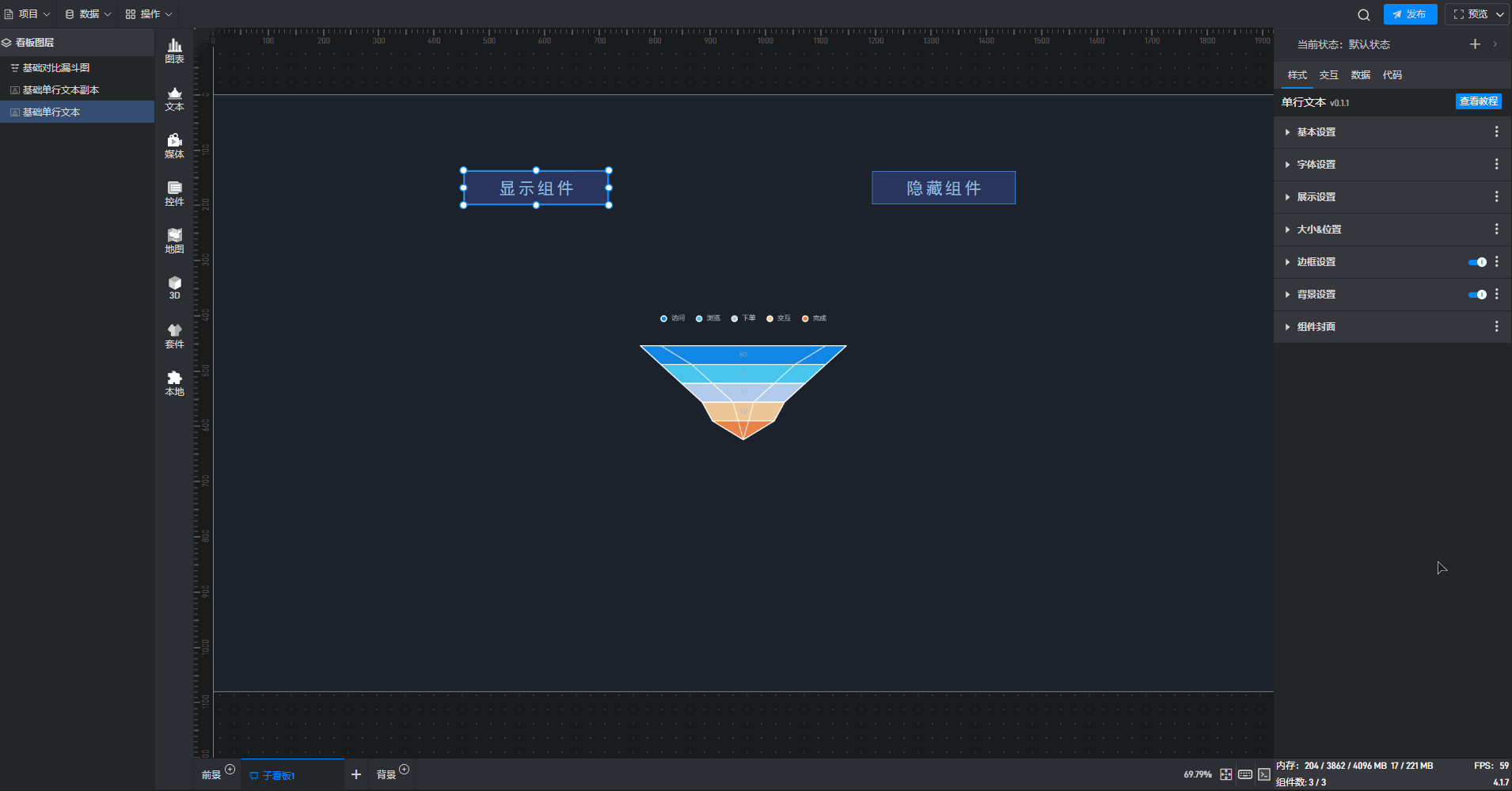Toggle the 背景设置 background switch
The width and height of the screenshot is (1512, 791).
(1477, 295)
